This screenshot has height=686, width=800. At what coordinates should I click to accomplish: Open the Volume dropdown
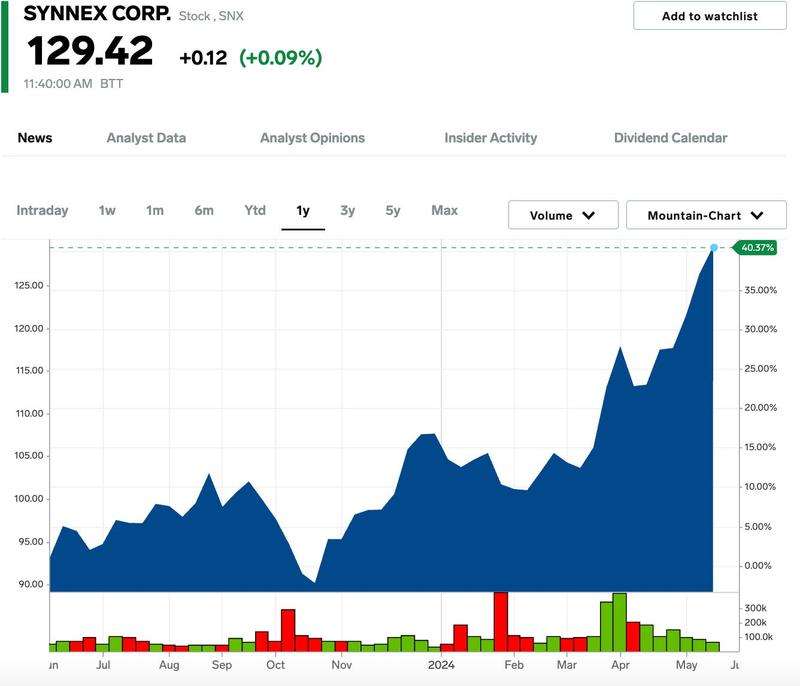tap(563, 215)
